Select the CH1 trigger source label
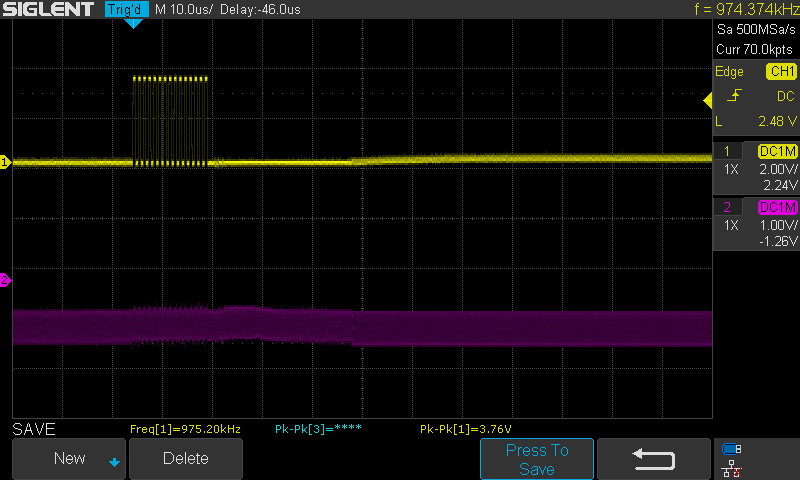 click(x=781, y=71)
